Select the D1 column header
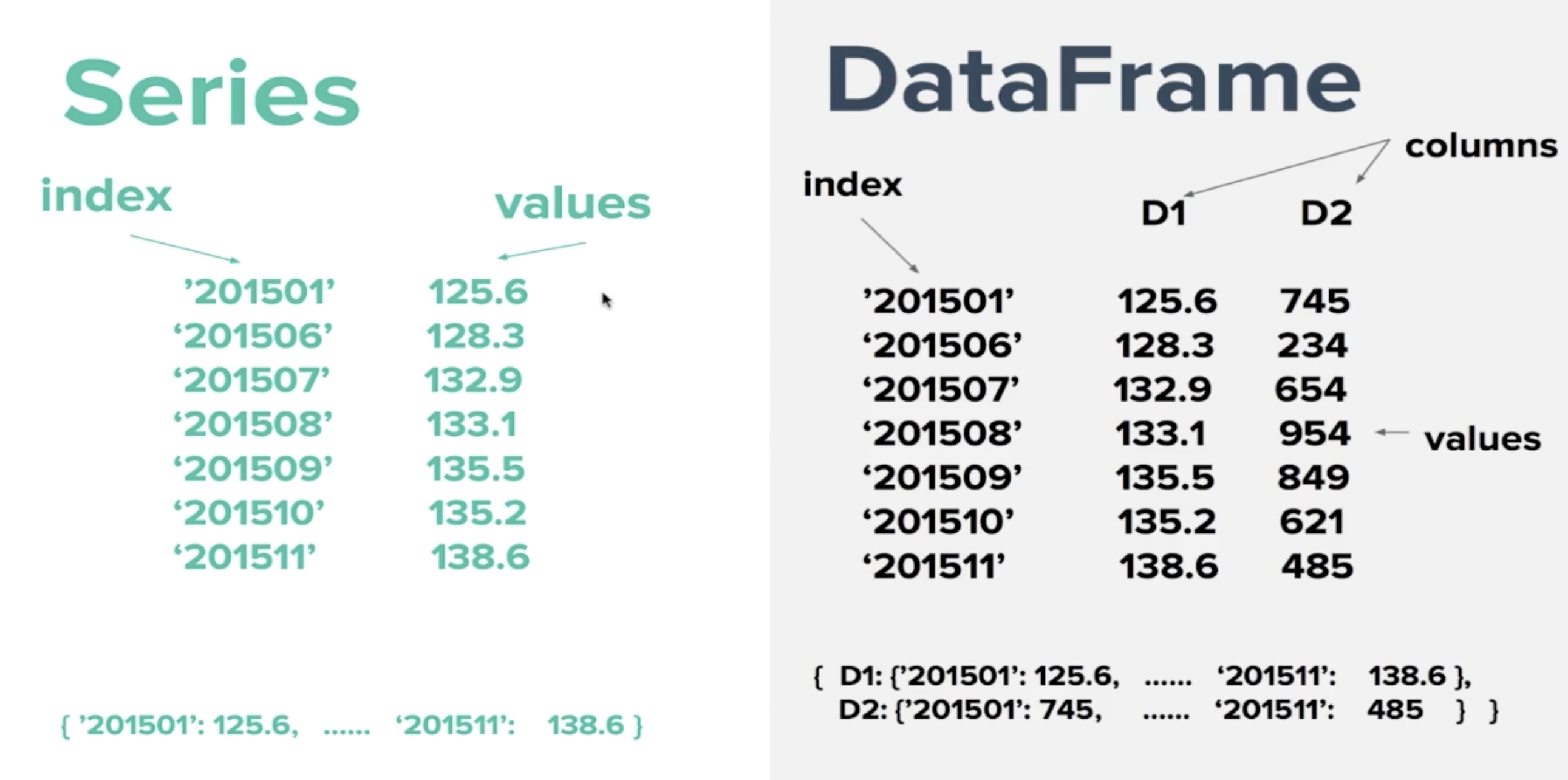 pyautogui.click(x=1163, y=213)
